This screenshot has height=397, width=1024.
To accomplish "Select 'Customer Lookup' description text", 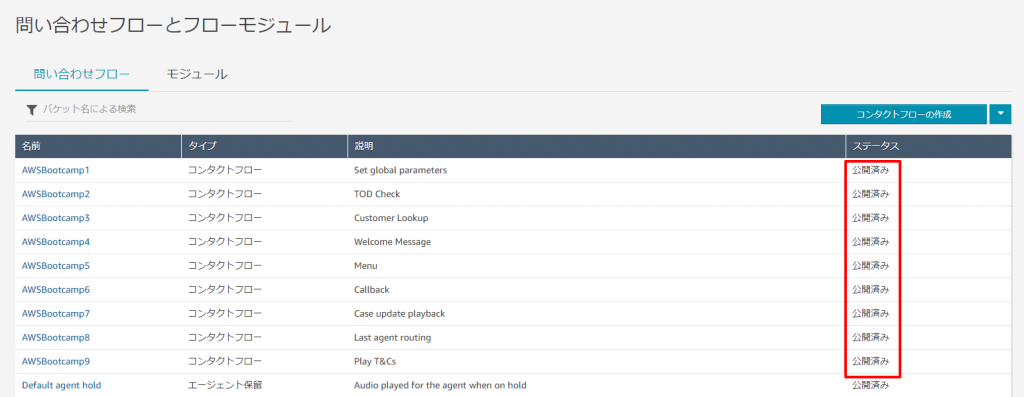I will coord(391,217).
